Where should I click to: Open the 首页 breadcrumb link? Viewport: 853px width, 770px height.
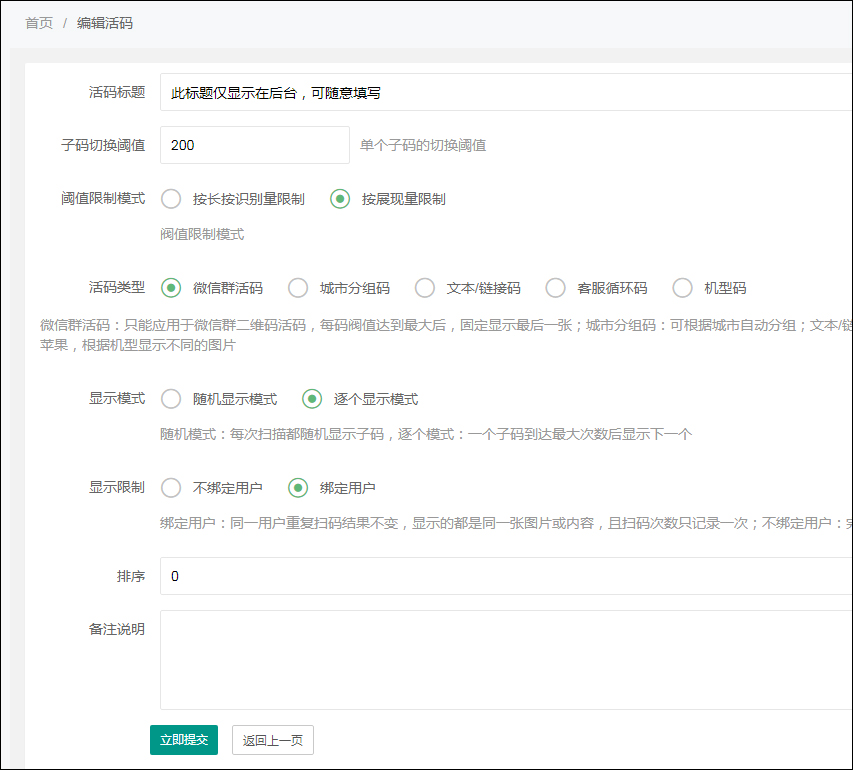37,23
